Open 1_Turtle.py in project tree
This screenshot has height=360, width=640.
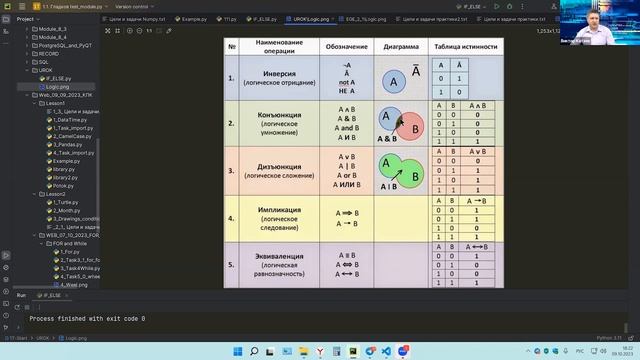[x=62, y=202]
